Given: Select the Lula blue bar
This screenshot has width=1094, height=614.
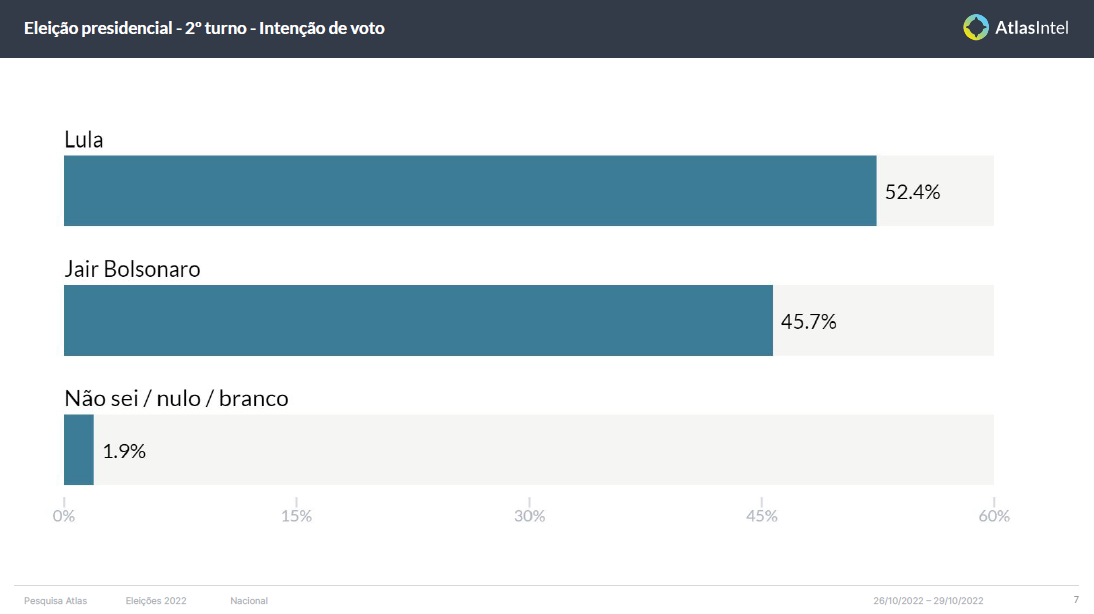Looking at the screenshot, I should (470, 190).
